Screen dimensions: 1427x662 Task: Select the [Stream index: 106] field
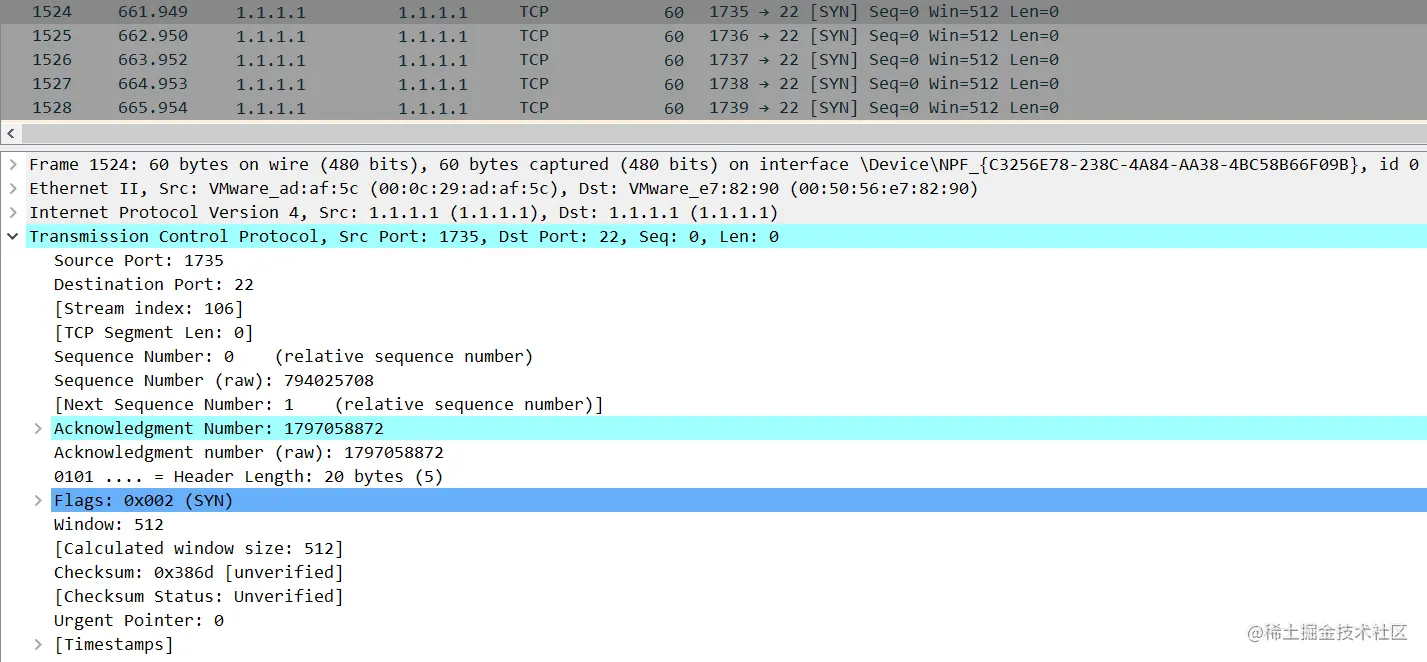tap(149, 309)
